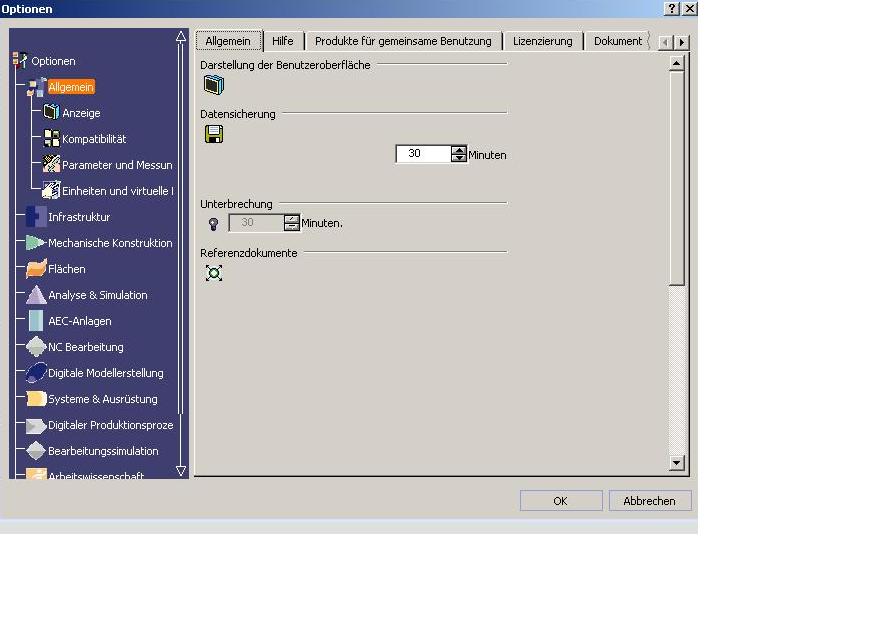This screenshot has height=621, width=879.
Task: Click the Datensicherung minutes value field
Action: click(423, 154)
